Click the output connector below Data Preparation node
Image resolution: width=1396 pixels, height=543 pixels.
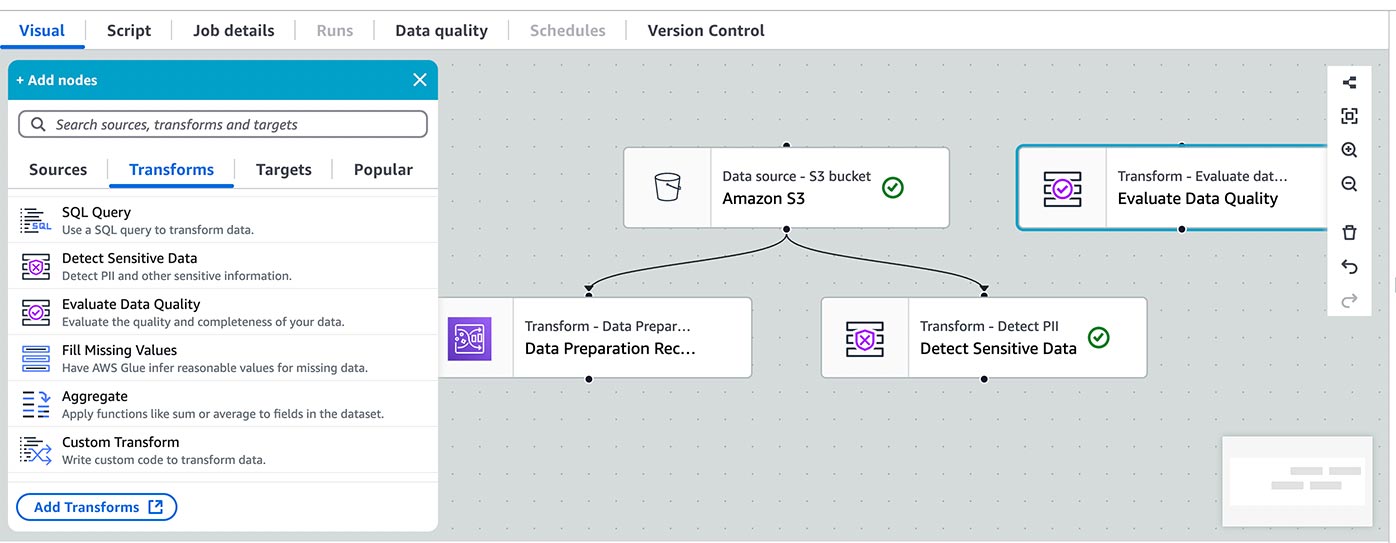pyautogui.click(x=589, y=379)
